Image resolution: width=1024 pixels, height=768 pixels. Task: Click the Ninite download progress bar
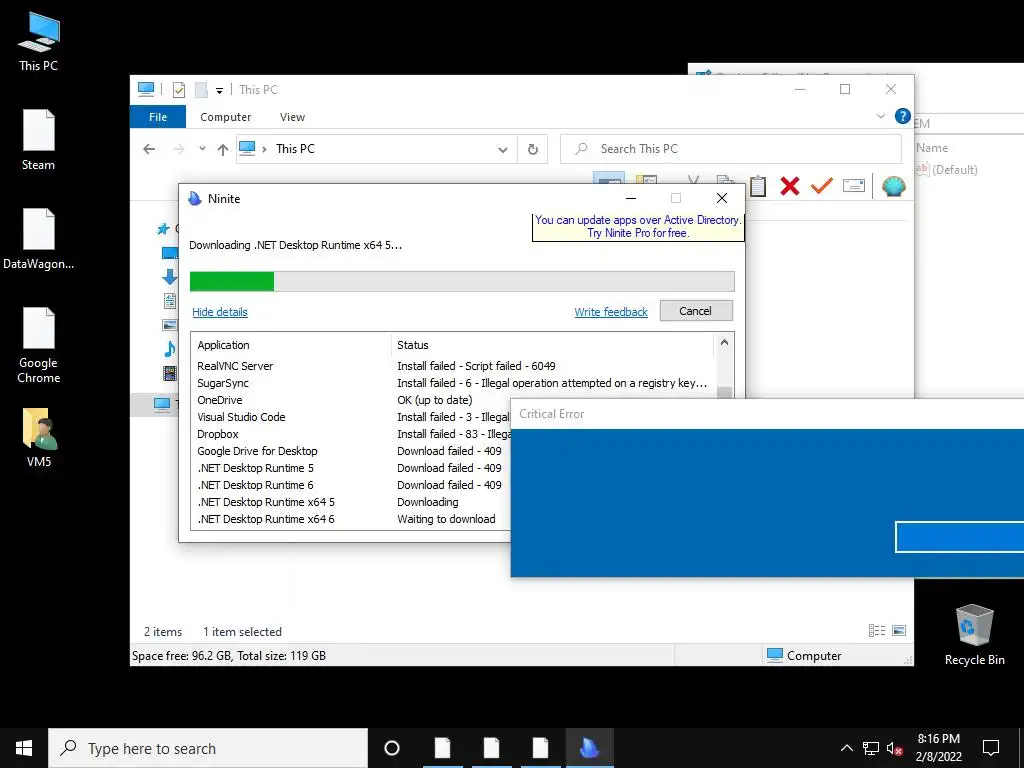pos(462,281)
